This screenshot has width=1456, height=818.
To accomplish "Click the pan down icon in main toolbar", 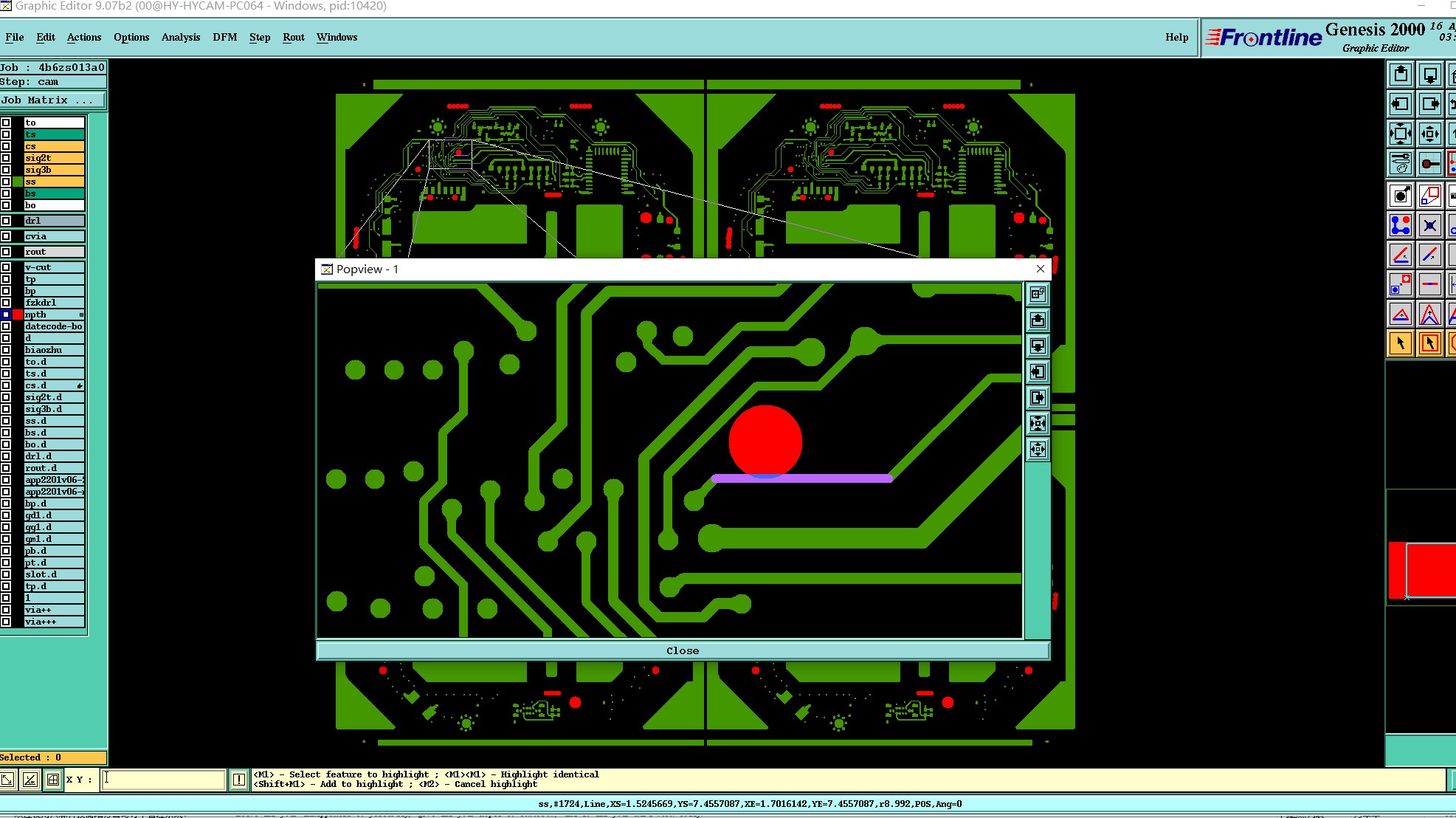I will (x=1430, y=75).
